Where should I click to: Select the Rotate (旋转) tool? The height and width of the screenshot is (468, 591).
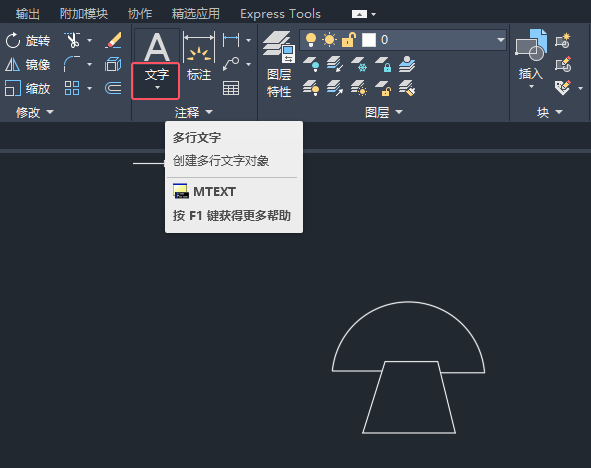tap(28, 40)
